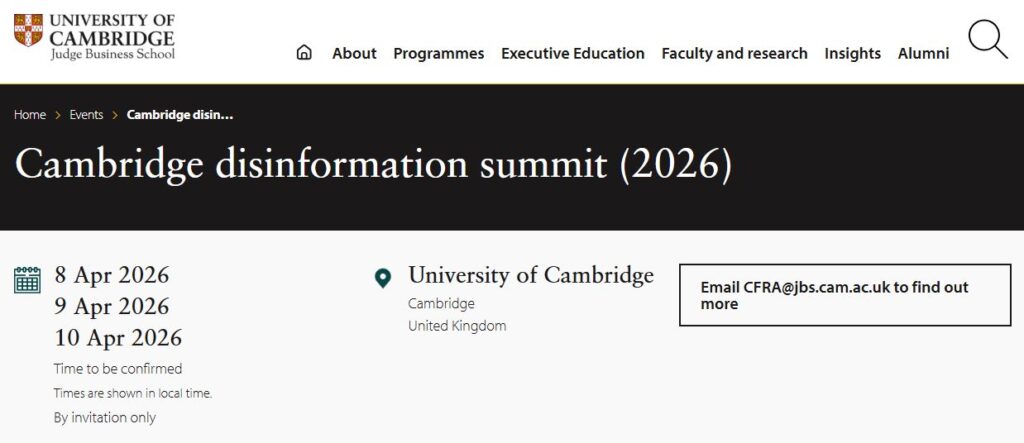Image resolution: width=1024 pixels, height=443 pixels.
Task: Open the search magnifier icon
Action: click(x=987, y=40)
